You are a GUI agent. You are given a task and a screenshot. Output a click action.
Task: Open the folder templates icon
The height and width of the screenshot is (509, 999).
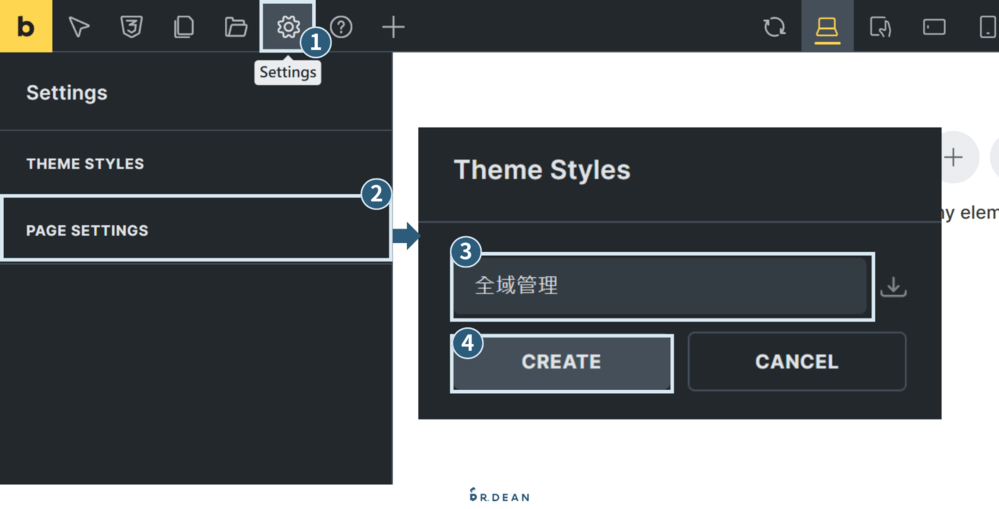pyautogui.click(x=236, y=27)
